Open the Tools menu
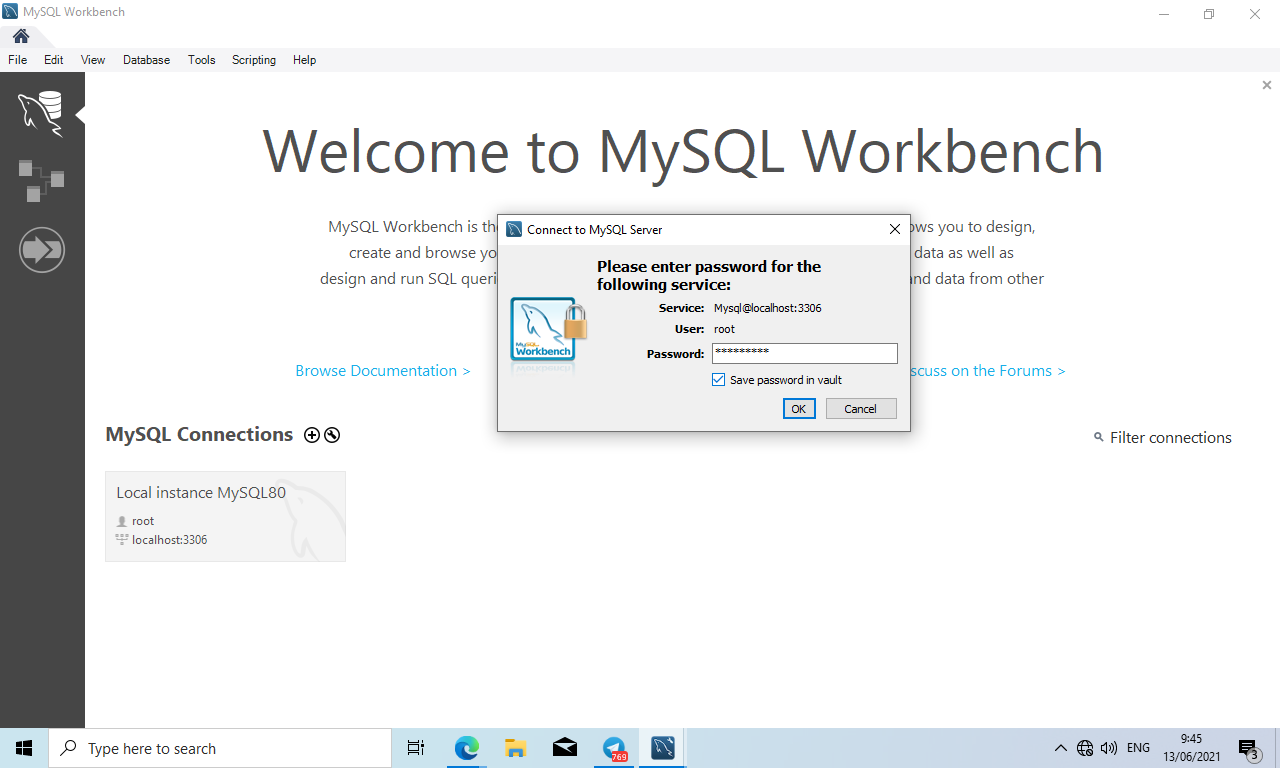 pyautogui.click(x=202, y=60)
